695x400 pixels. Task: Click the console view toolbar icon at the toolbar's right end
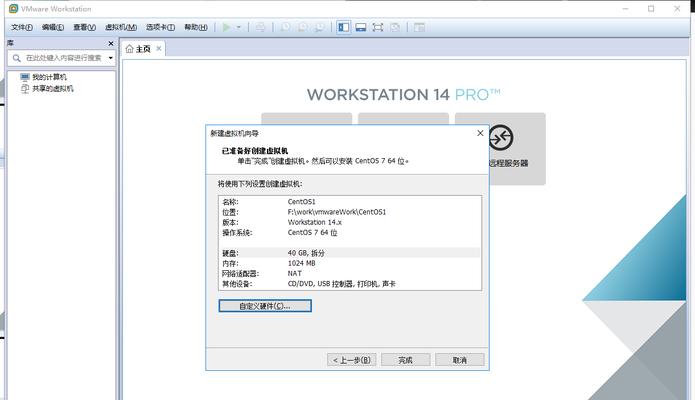[x=419, y=27]
